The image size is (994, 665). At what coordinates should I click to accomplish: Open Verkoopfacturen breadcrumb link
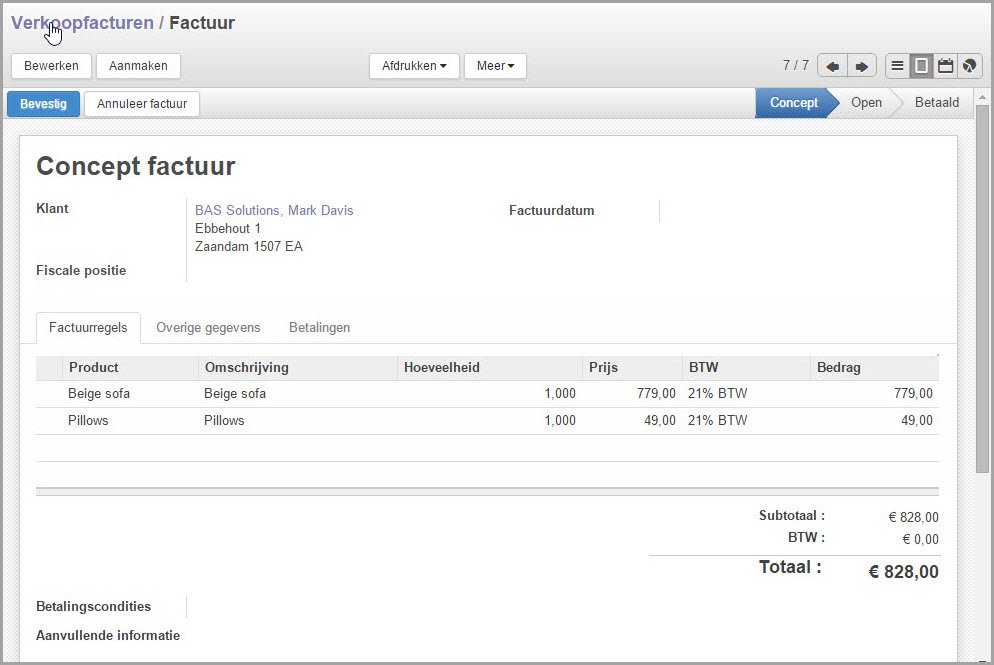tap(82, 23)
